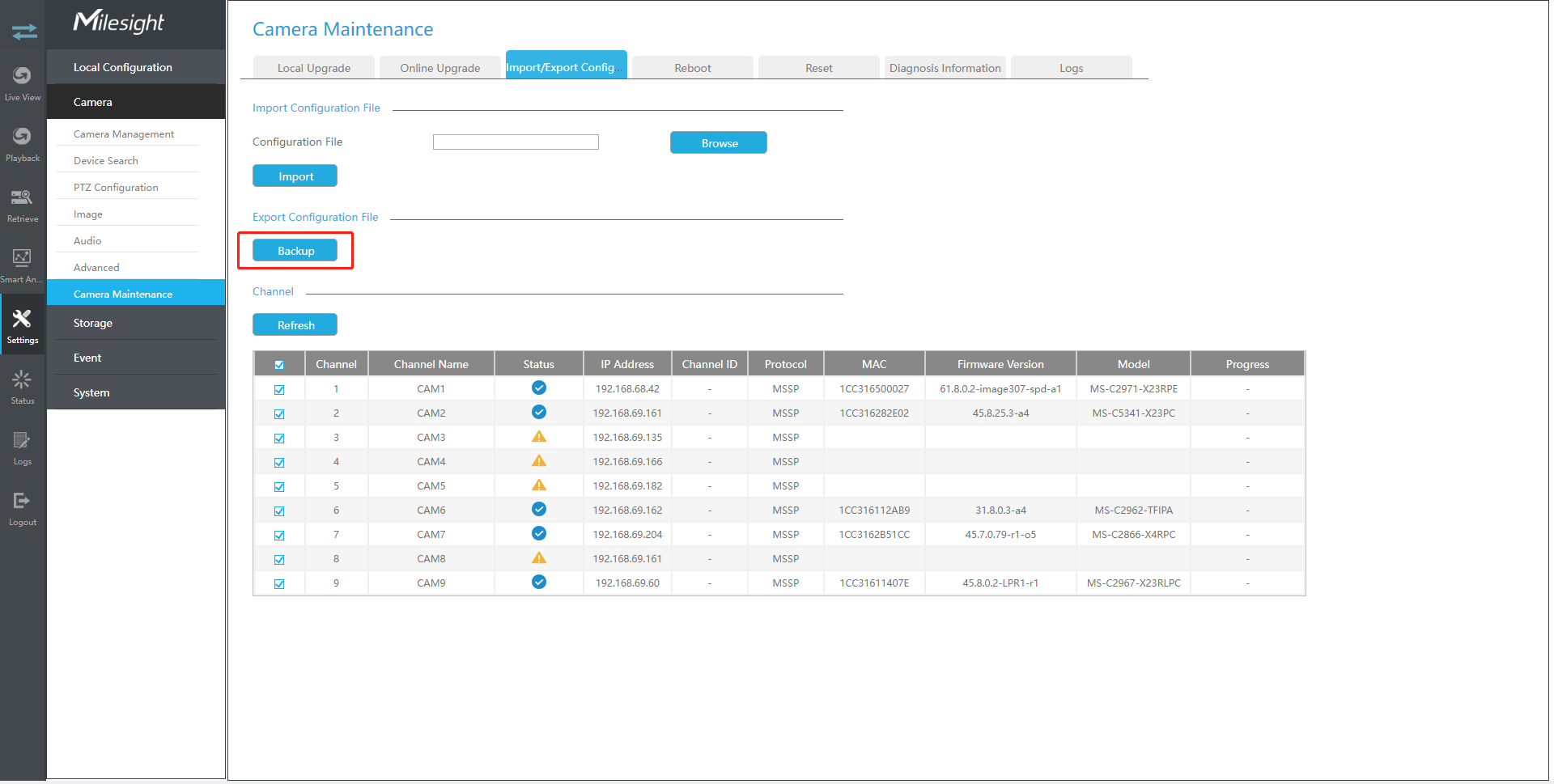
Task: Click CAM7 online status checkmark icon
Action: 539,533
